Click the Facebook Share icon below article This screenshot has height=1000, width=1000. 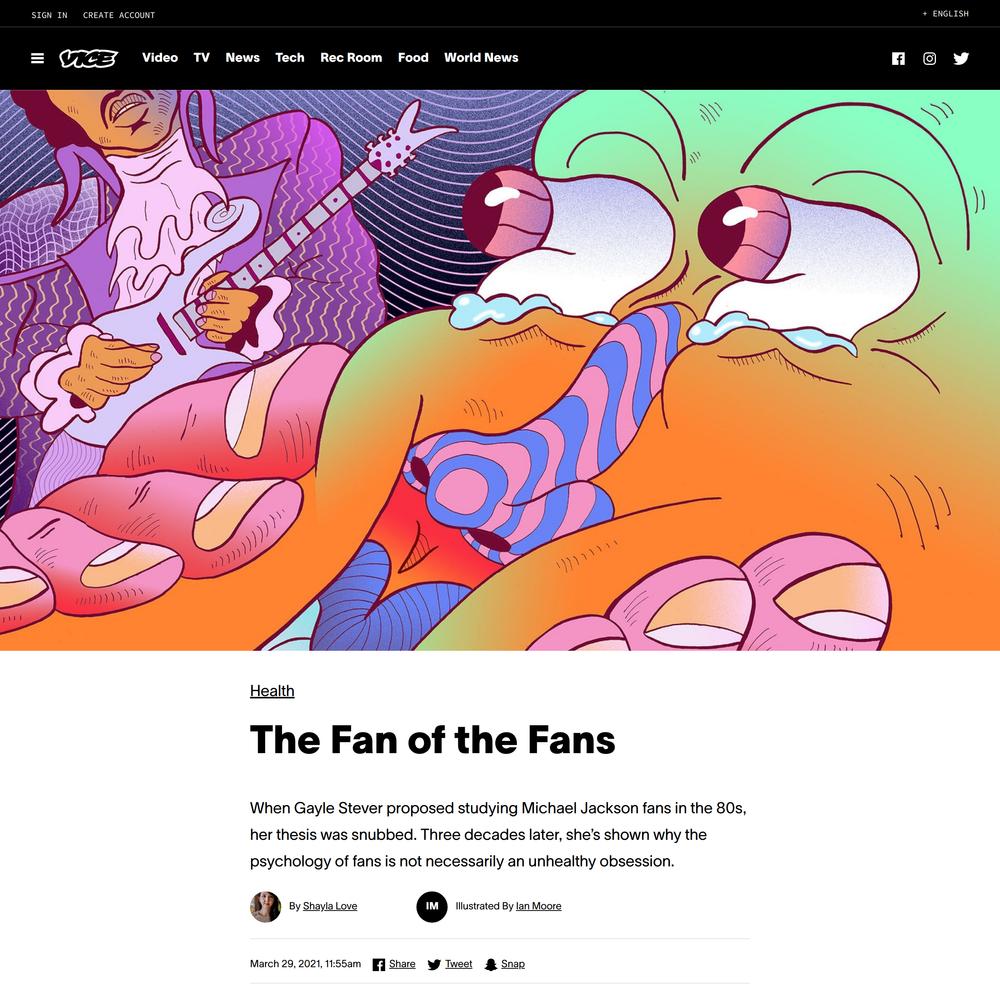point(378,964)
